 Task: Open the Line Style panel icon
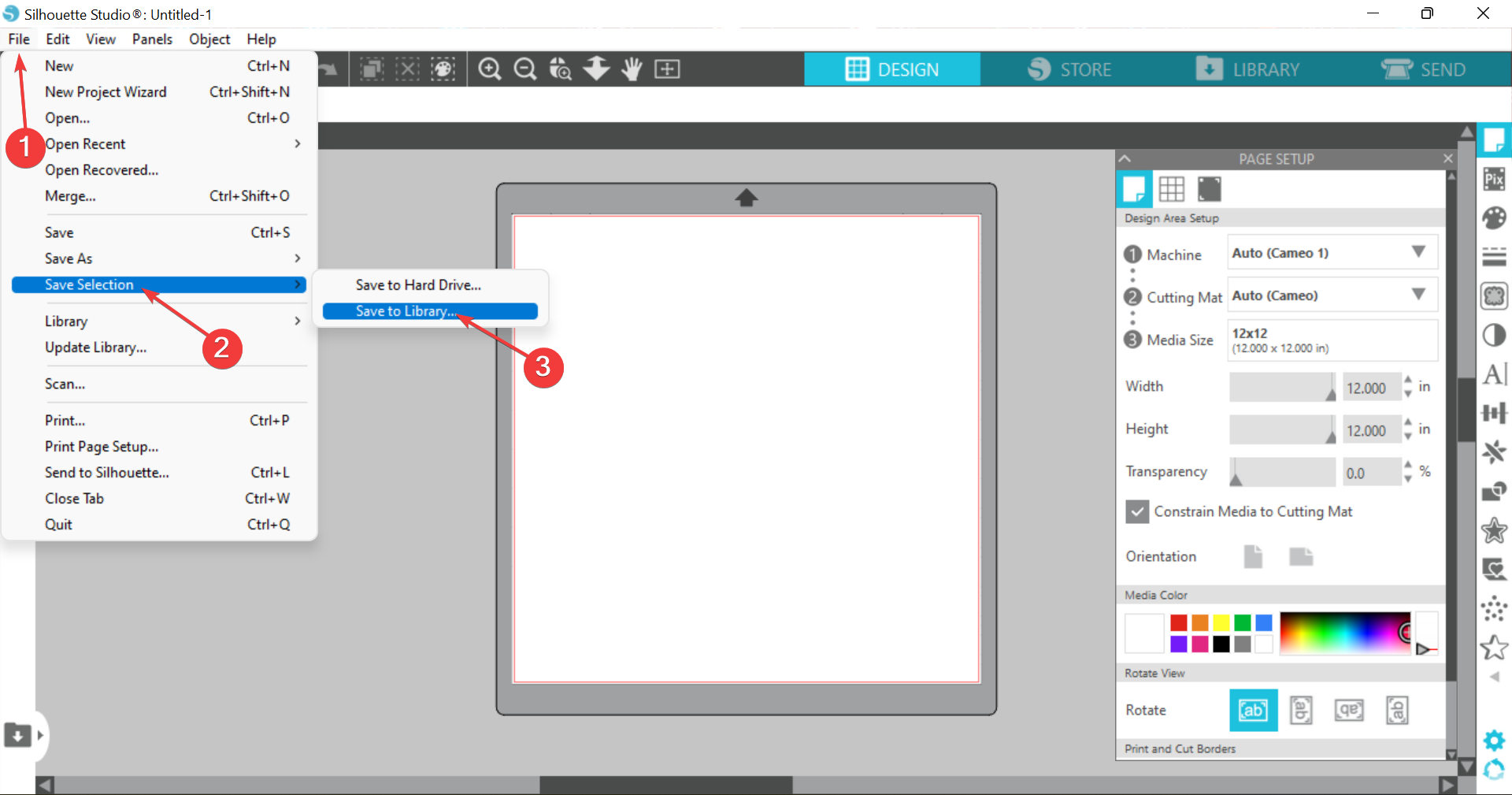click(1494, 257)
